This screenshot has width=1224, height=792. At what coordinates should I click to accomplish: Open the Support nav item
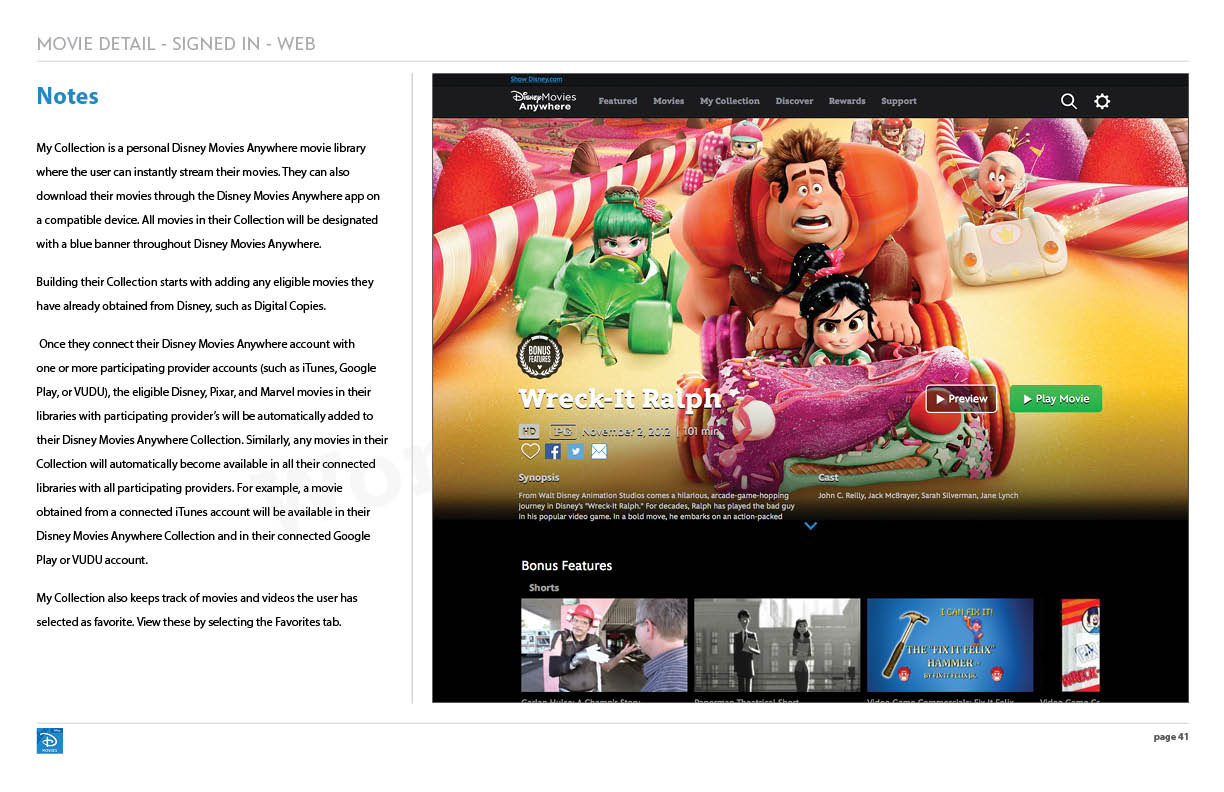click(x=899, y=101)
